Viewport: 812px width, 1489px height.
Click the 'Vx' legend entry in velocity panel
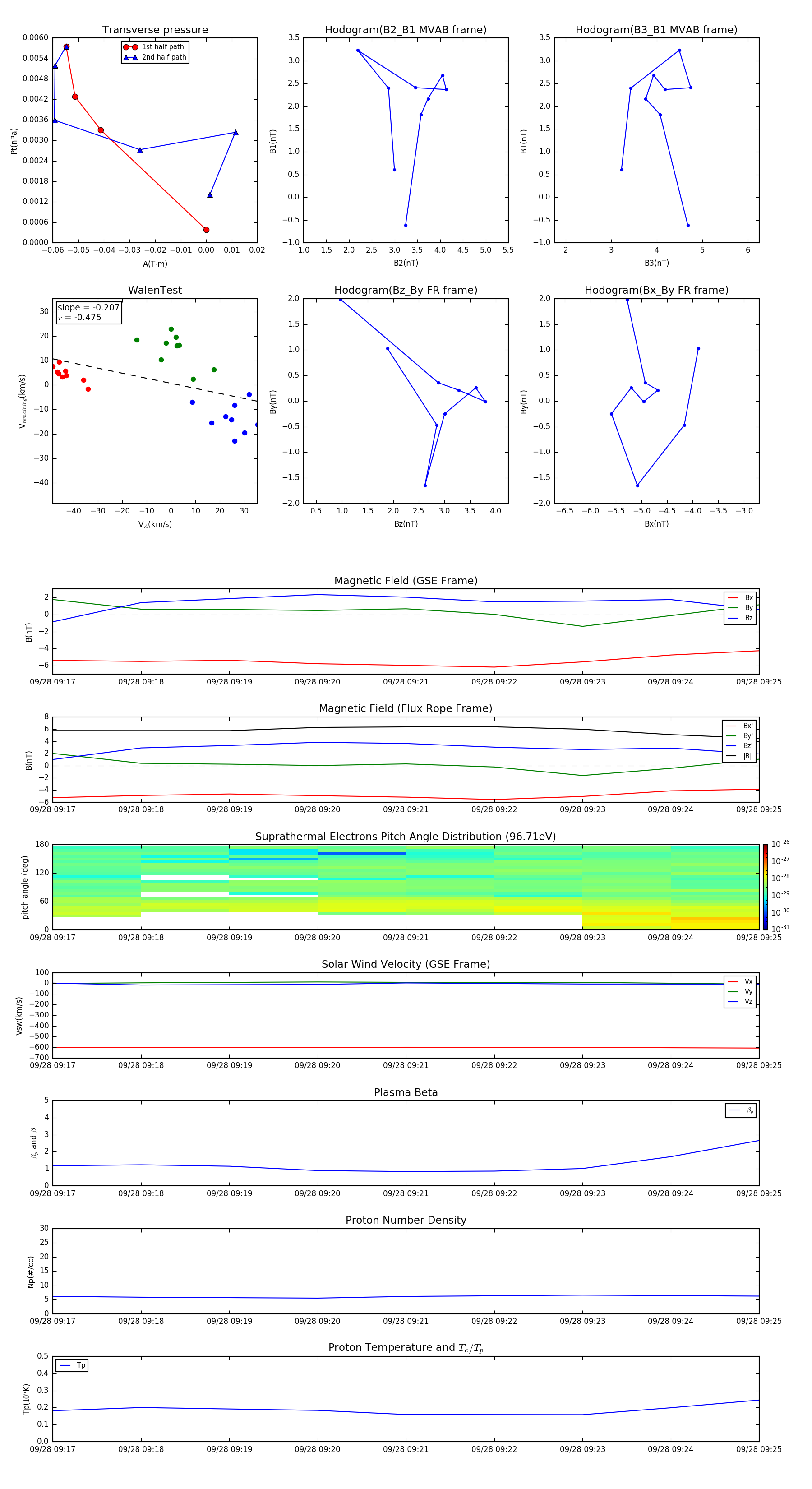[x=740, y=982]
